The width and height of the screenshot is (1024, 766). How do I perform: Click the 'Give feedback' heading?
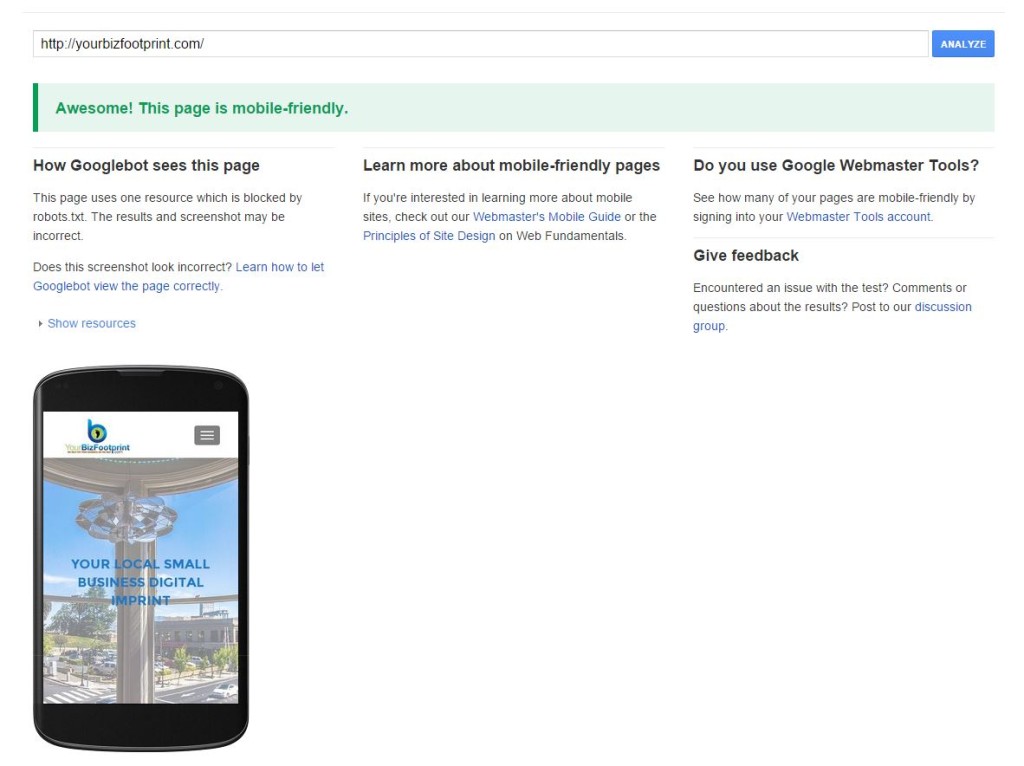tap(746, 255)
